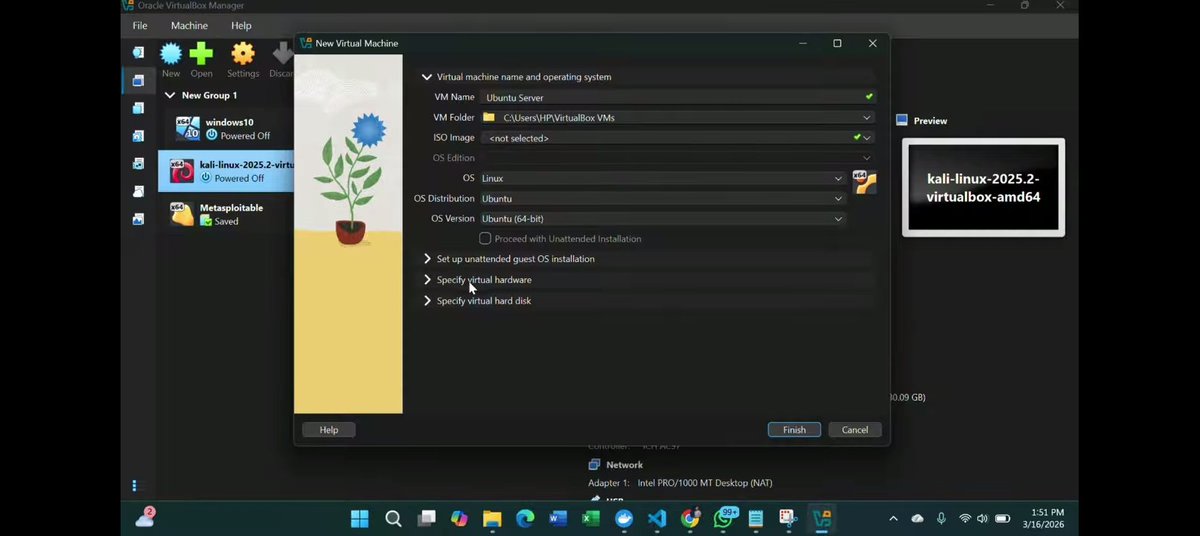Click the VM Name field with Ubuntu Server

point(677,97)
